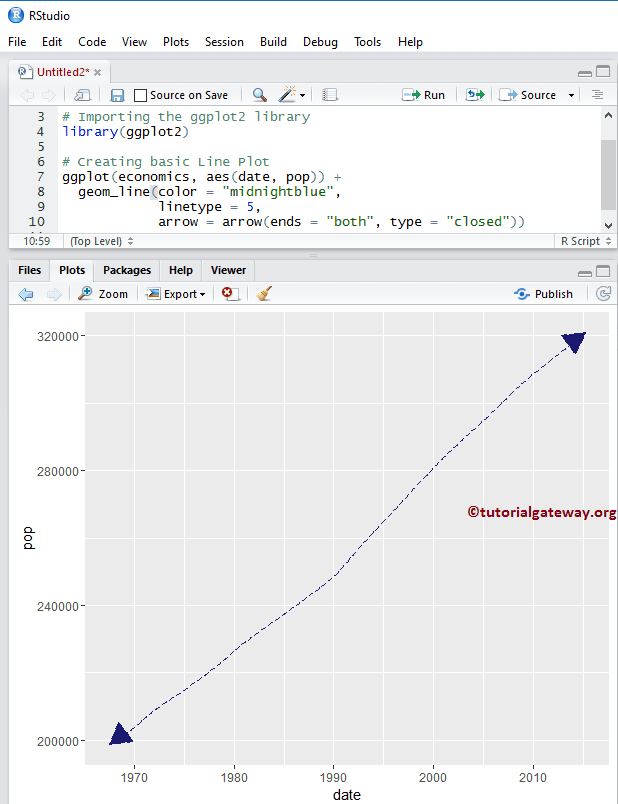Maximize the Plots pane

[603, 271]
